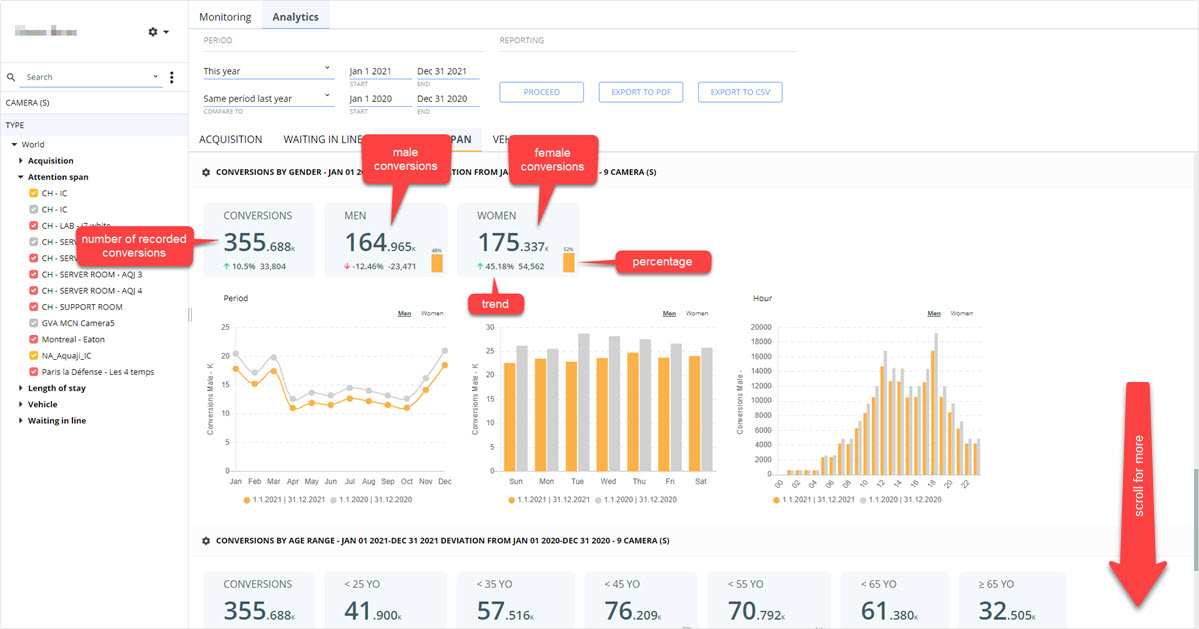Click the search magnifier icon in sidebar
1199x629 pixels.
[11, 77]
